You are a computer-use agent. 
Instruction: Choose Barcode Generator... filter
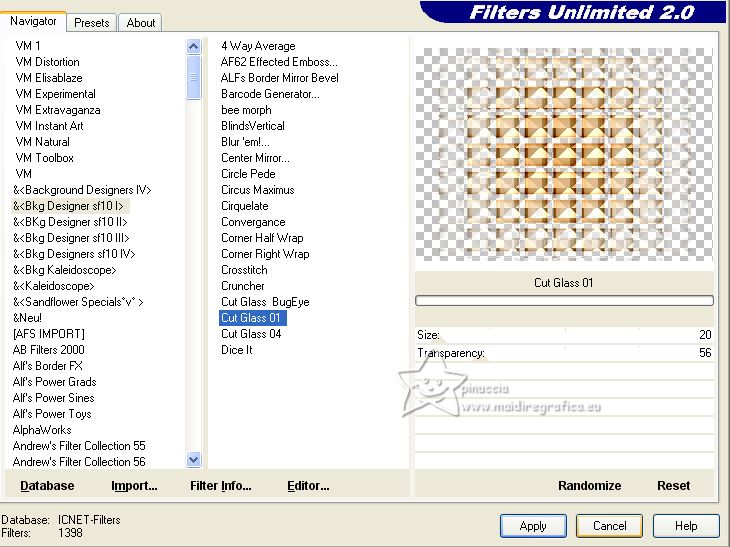(270, 94)
